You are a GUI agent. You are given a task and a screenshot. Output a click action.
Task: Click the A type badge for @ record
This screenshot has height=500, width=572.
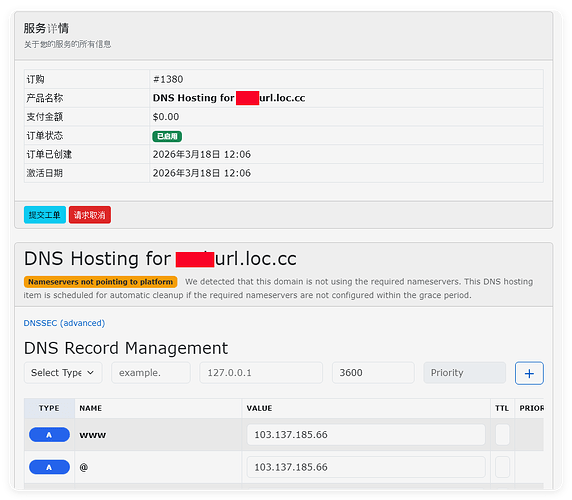tap(49, 467)
